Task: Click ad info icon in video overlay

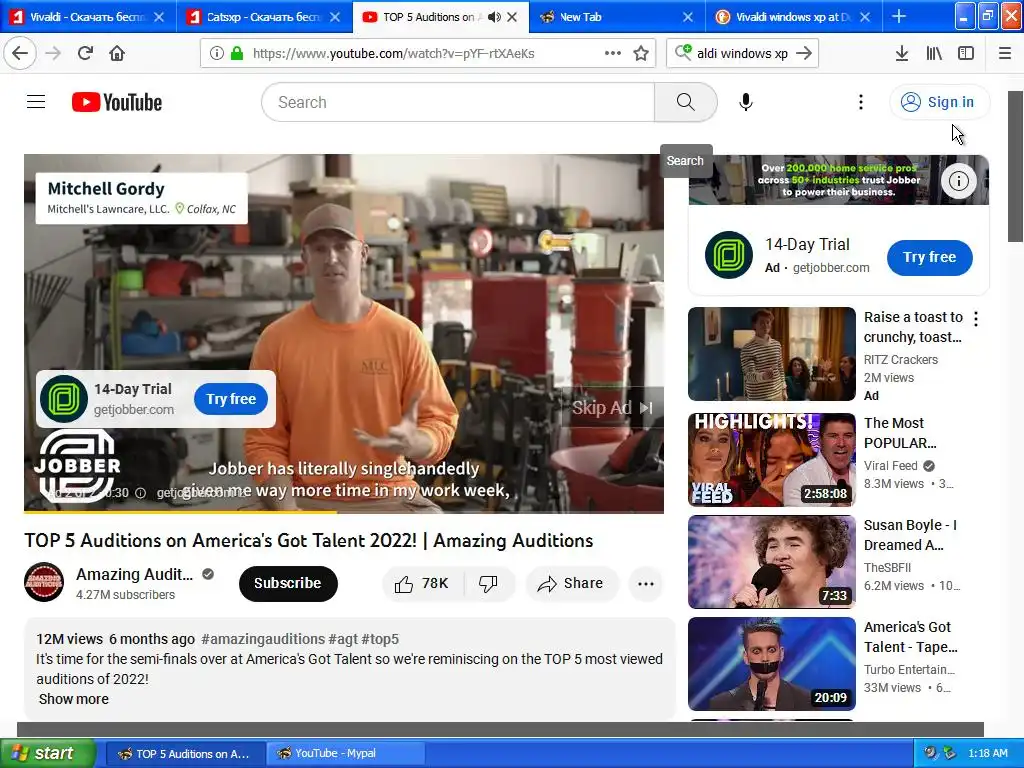Action: [140, 493]
